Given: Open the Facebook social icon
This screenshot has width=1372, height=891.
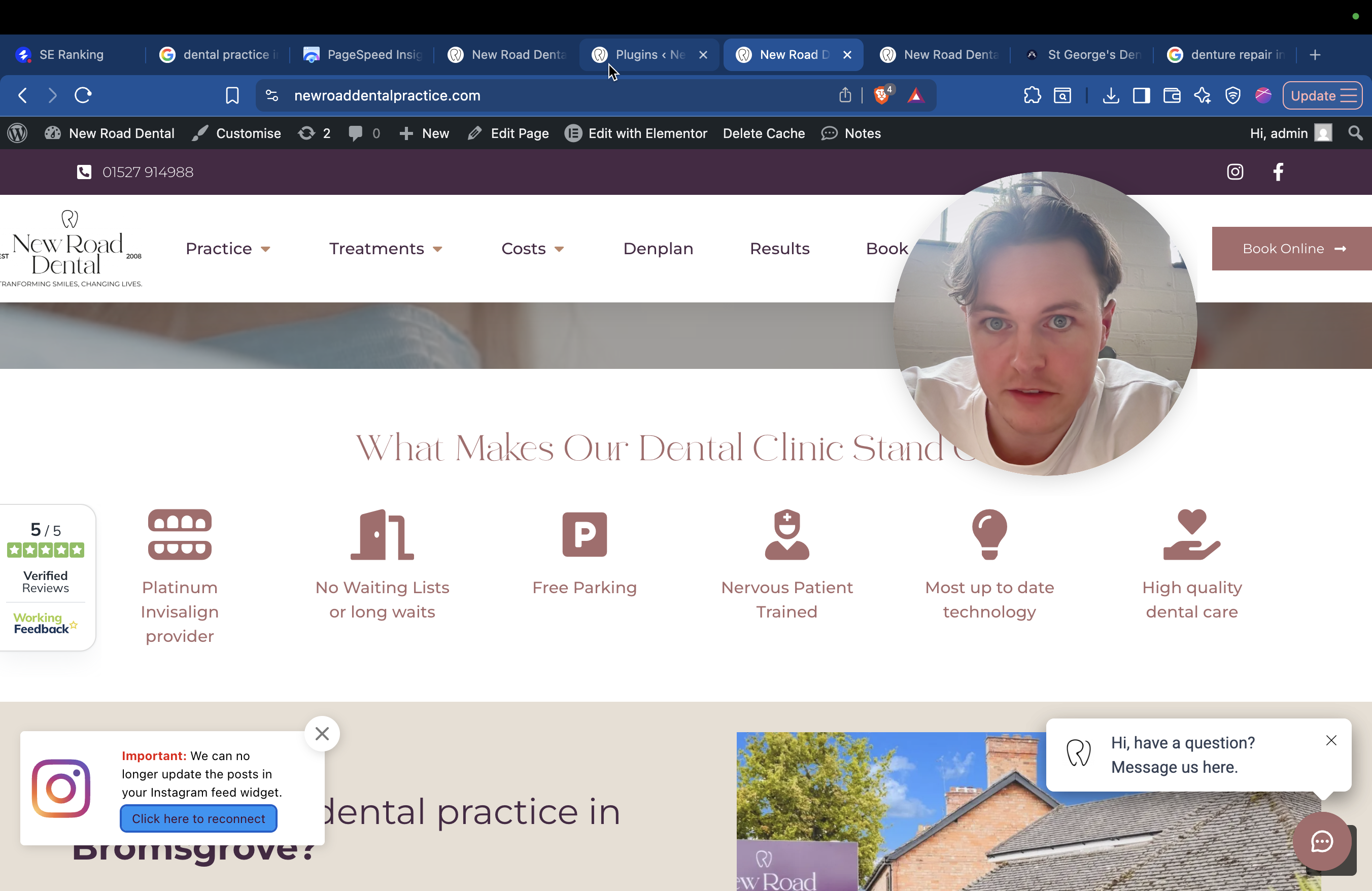Looking at the screenshot, I should [1278, 172].
